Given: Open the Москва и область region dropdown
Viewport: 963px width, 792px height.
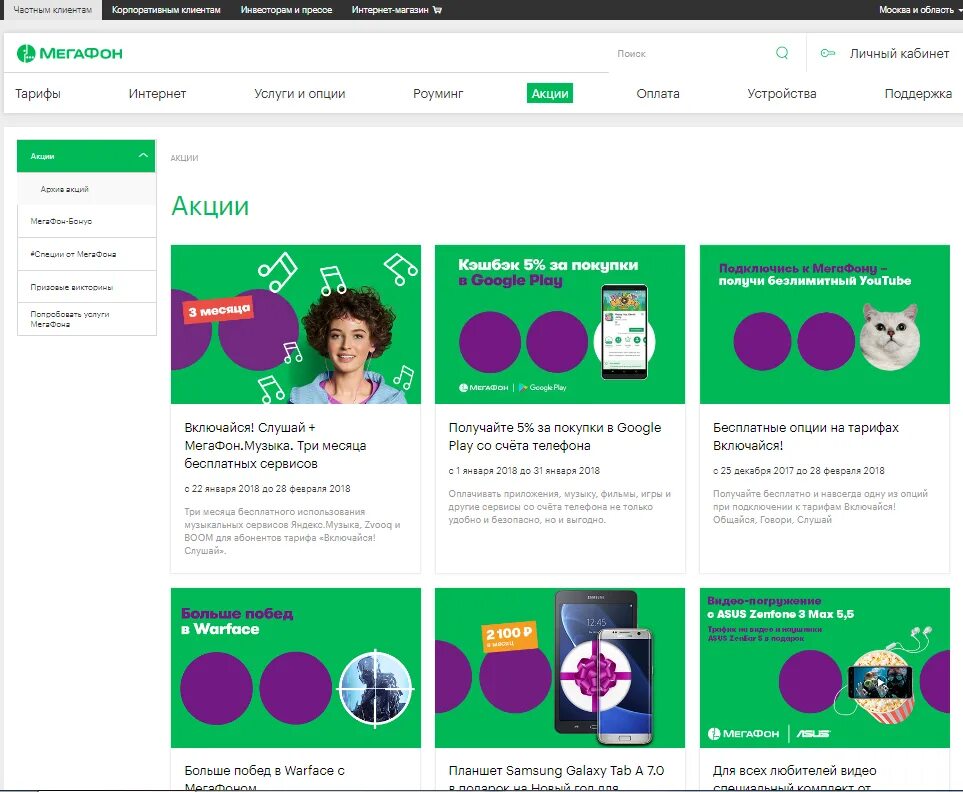Looking at the screenshot, I should 920,10.
